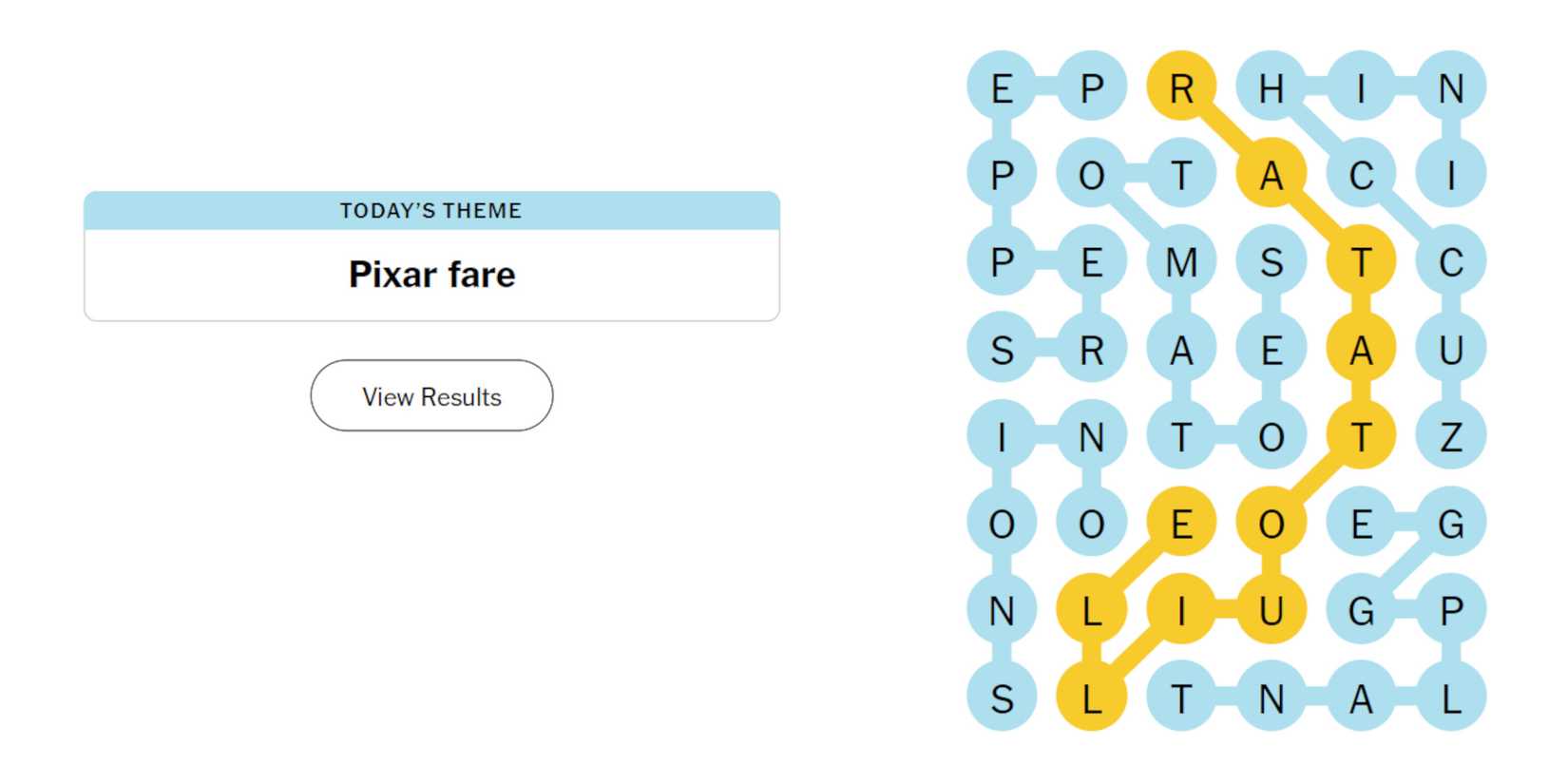Select the S circle in the bottom-left corner
The image size is (1568, 784).
pos(1001,698)
